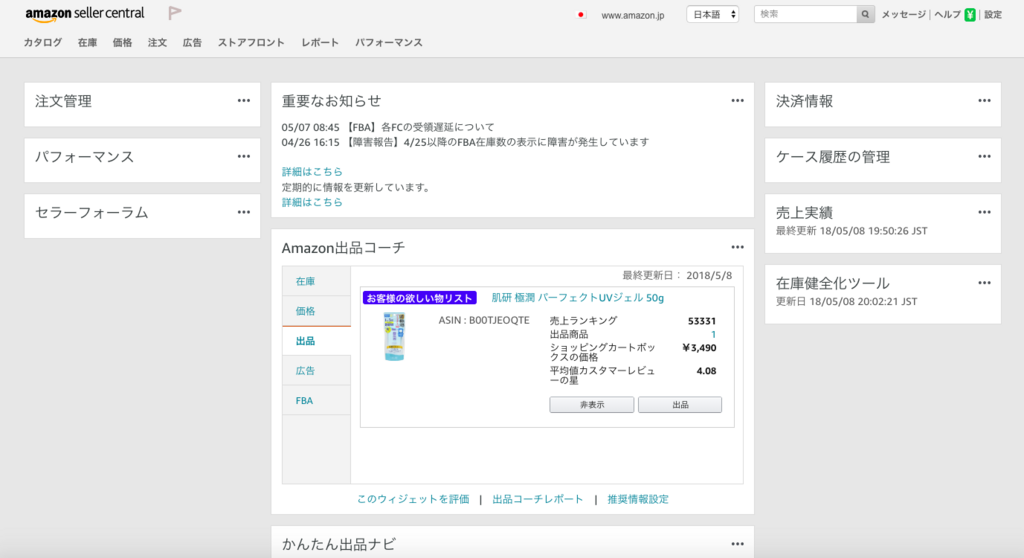Select the 出品 tab in 出品コーチ

pos(317,341)
